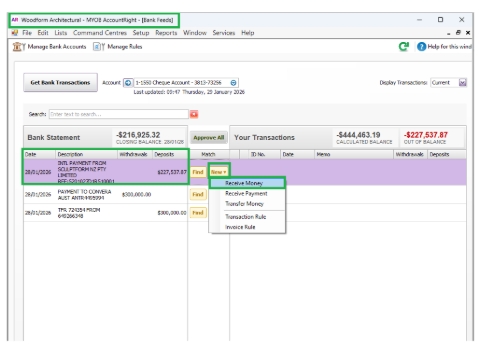The height and width of the screenshot is (360, 480).
Task: Click Find for the PAYMENT TO CONVERA row
Action: pyautogui.click(x=198, y=194)
